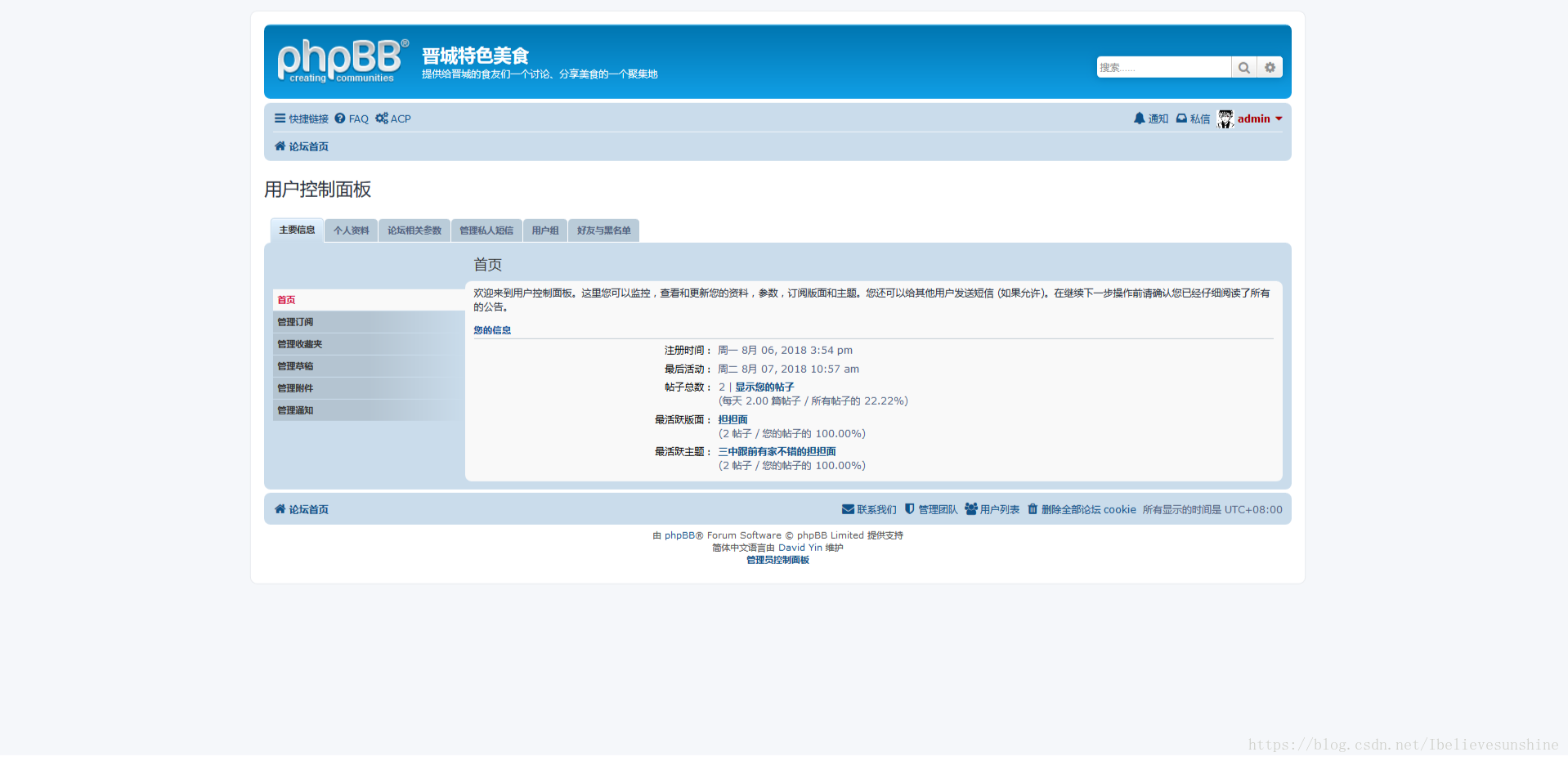Switch to the 个人资料 tab

tap(351, 230)
